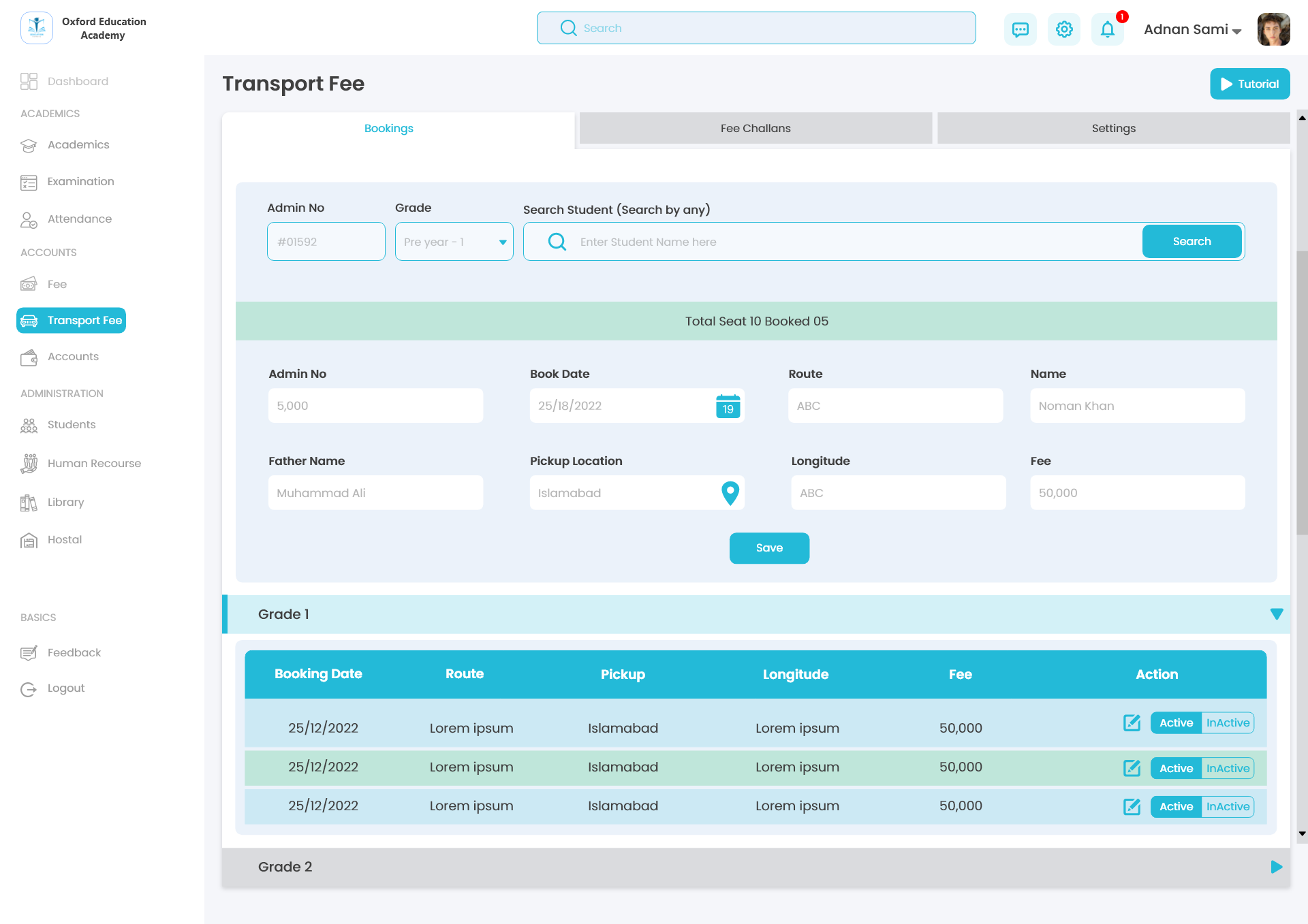Click the top Search field
This screenshot has width=1308, height=924.
(x=756, y=28)
